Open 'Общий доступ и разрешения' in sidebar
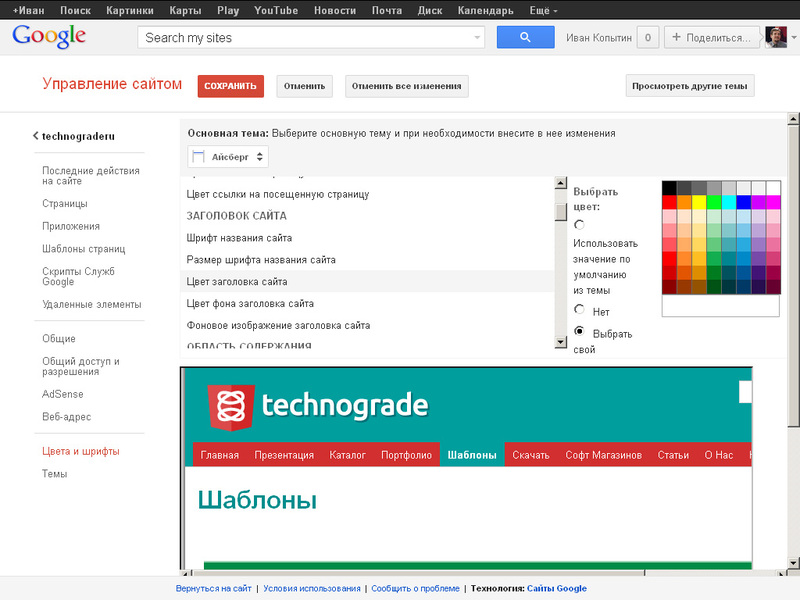The width and height of the screenshot is (800, 600). tap(81, 366)
